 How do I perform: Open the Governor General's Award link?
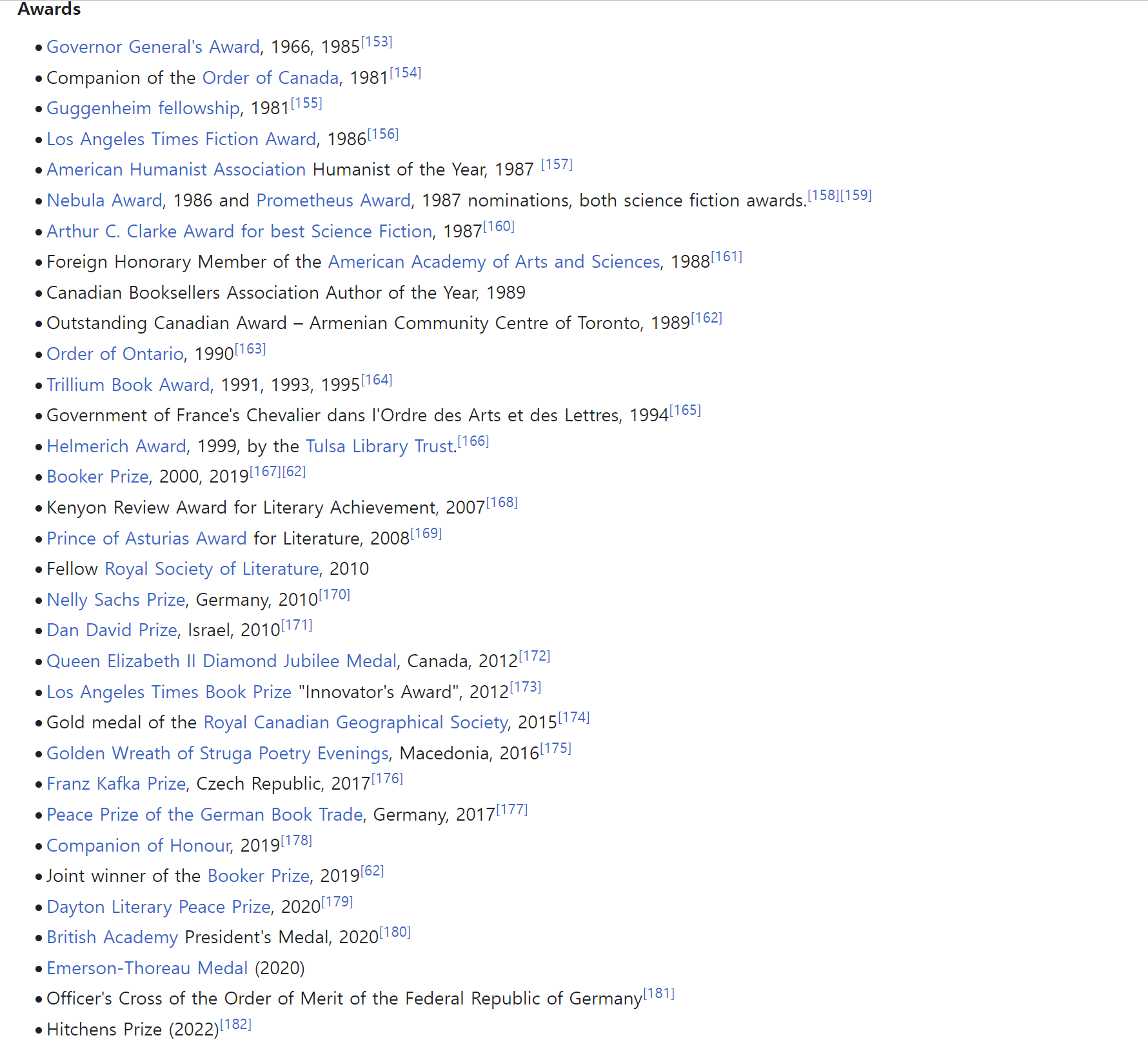tap(153, 47)
